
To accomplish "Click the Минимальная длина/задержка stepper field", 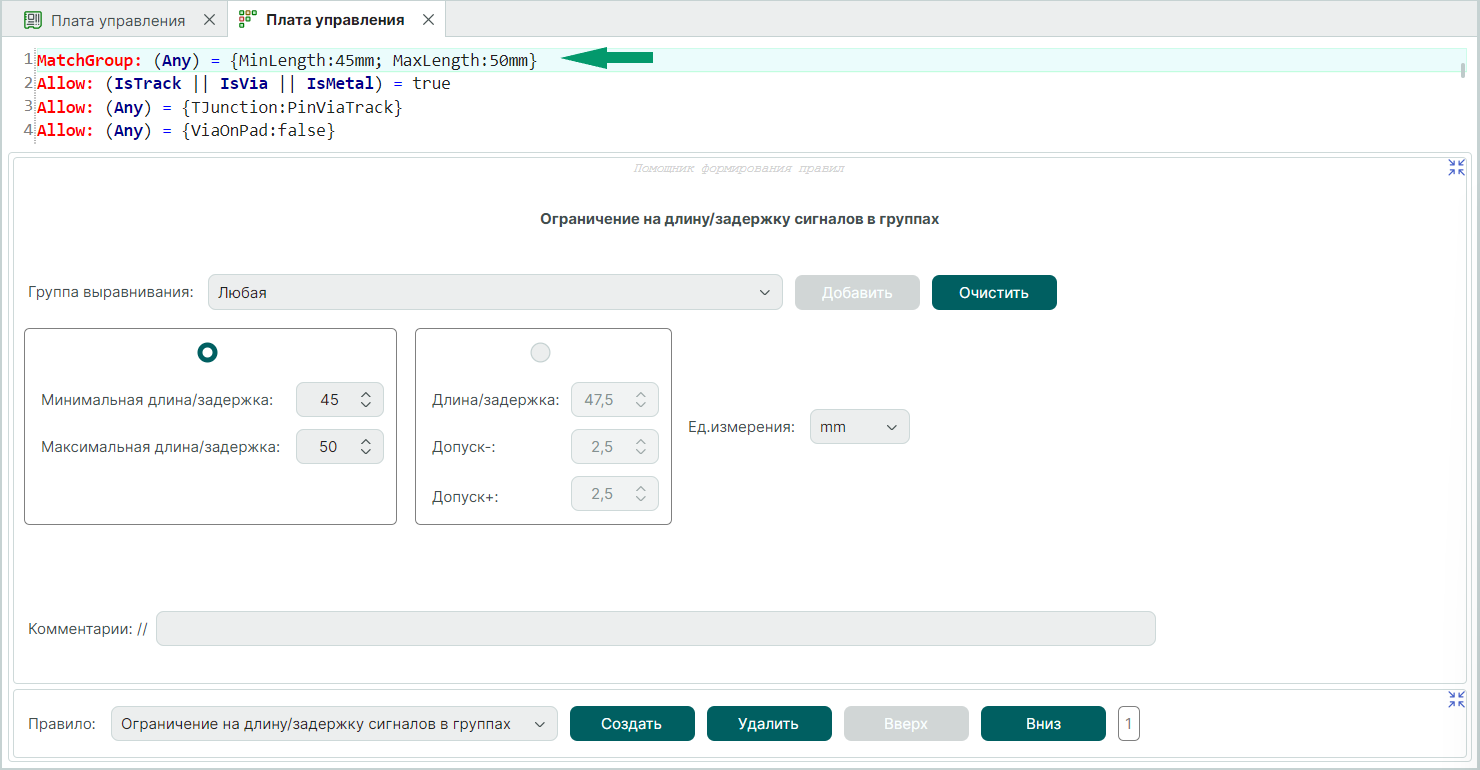I will click(340, 400).
